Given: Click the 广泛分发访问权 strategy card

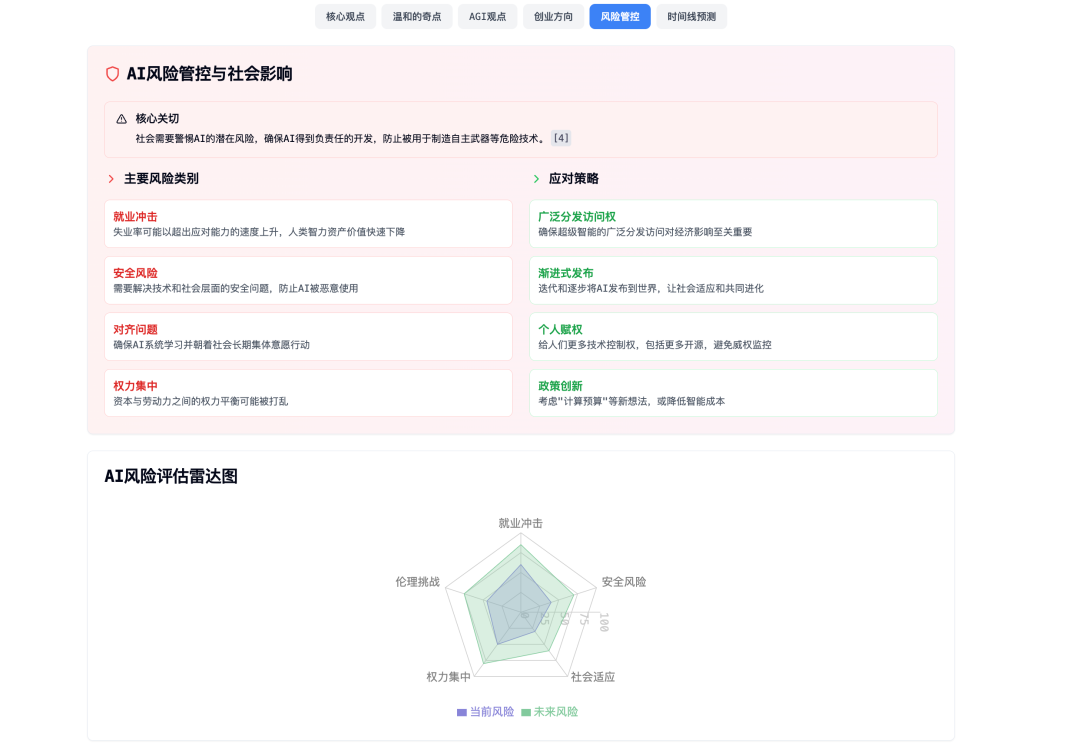Looking at the screenshot, I should click(x=733, y=224).
